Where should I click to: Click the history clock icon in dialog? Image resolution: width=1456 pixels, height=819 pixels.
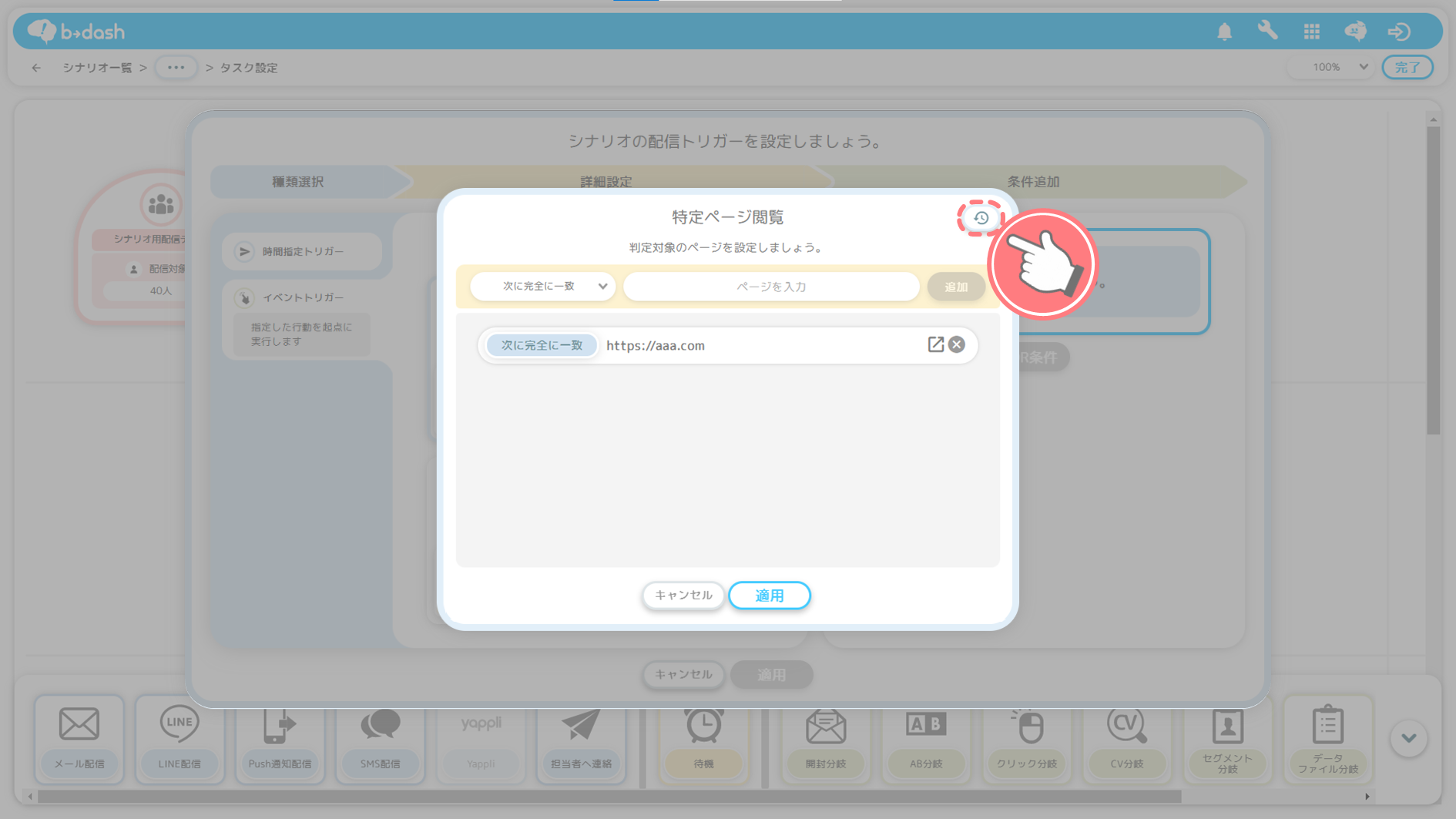click(980, 218)
